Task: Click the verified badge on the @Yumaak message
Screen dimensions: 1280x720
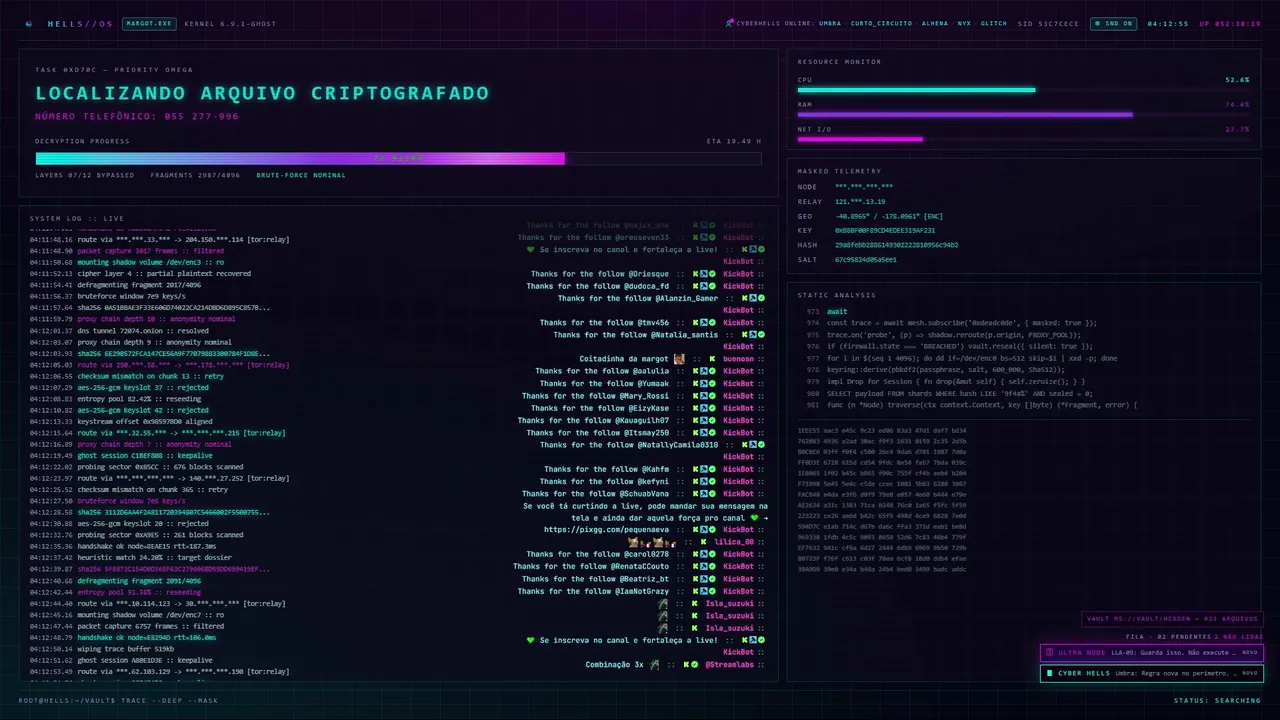Action: click(712, 383)
